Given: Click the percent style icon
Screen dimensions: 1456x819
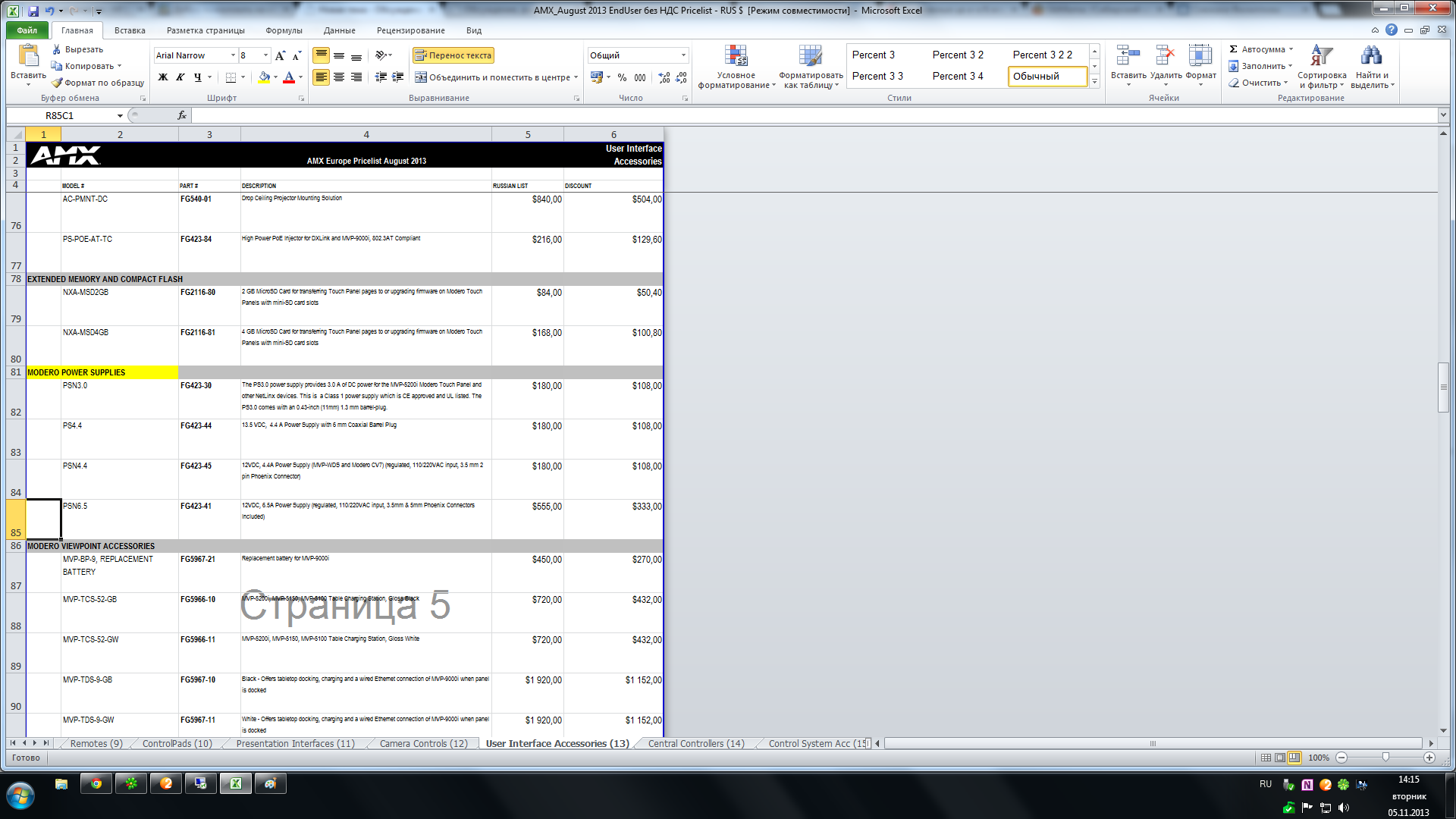Looking at the screenshot, I should point(622,77).
